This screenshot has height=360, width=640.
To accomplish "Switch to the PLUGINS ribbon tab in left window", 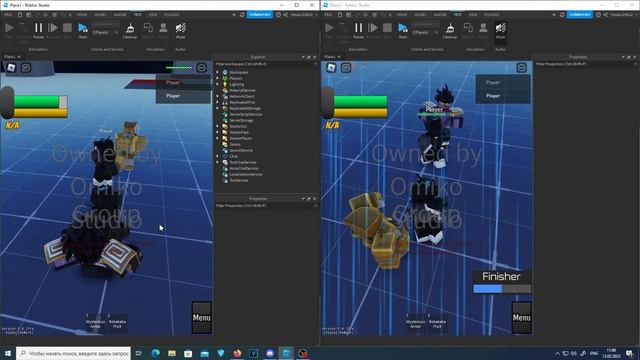I will point(171,15).
